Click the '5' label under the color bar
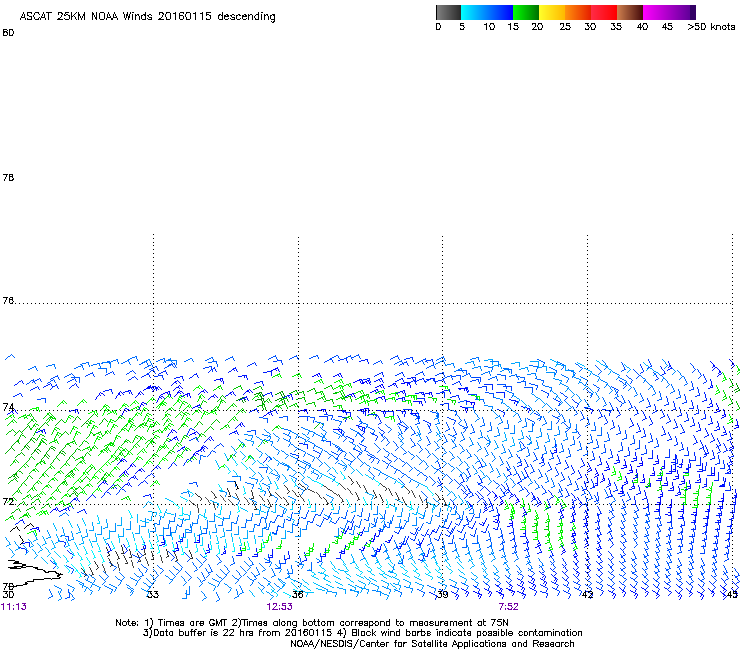This screenshot has width=740, height=650. [x=462, y=27]
